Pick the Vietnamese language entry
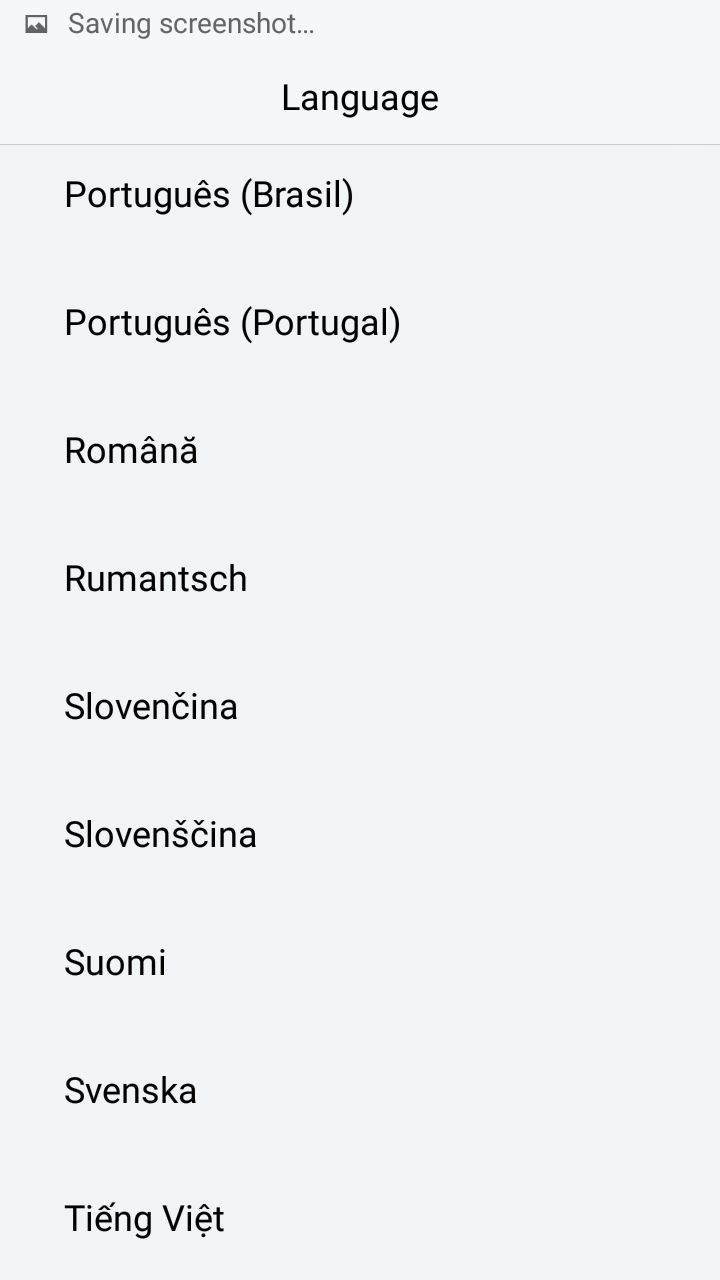The height and width of the screenshot is (1280, 720). [x=360, y=1217]
